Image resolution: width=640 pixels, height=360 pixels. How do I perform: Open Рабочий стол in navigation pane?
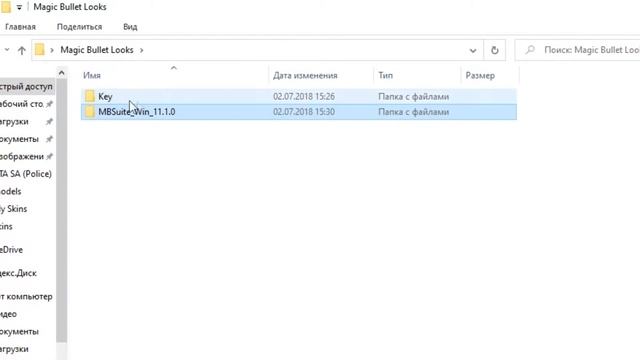22,104
